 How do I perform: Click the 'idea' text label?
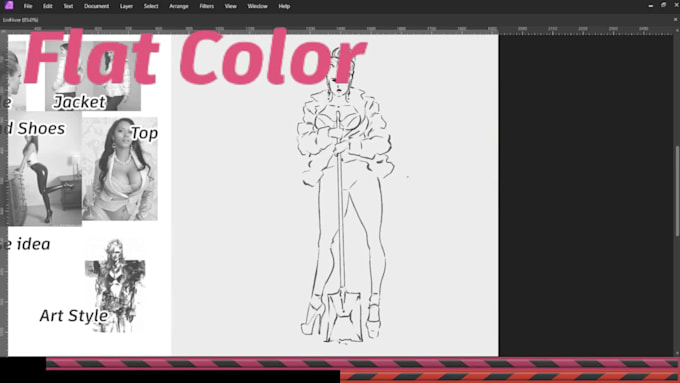point(33,244)
